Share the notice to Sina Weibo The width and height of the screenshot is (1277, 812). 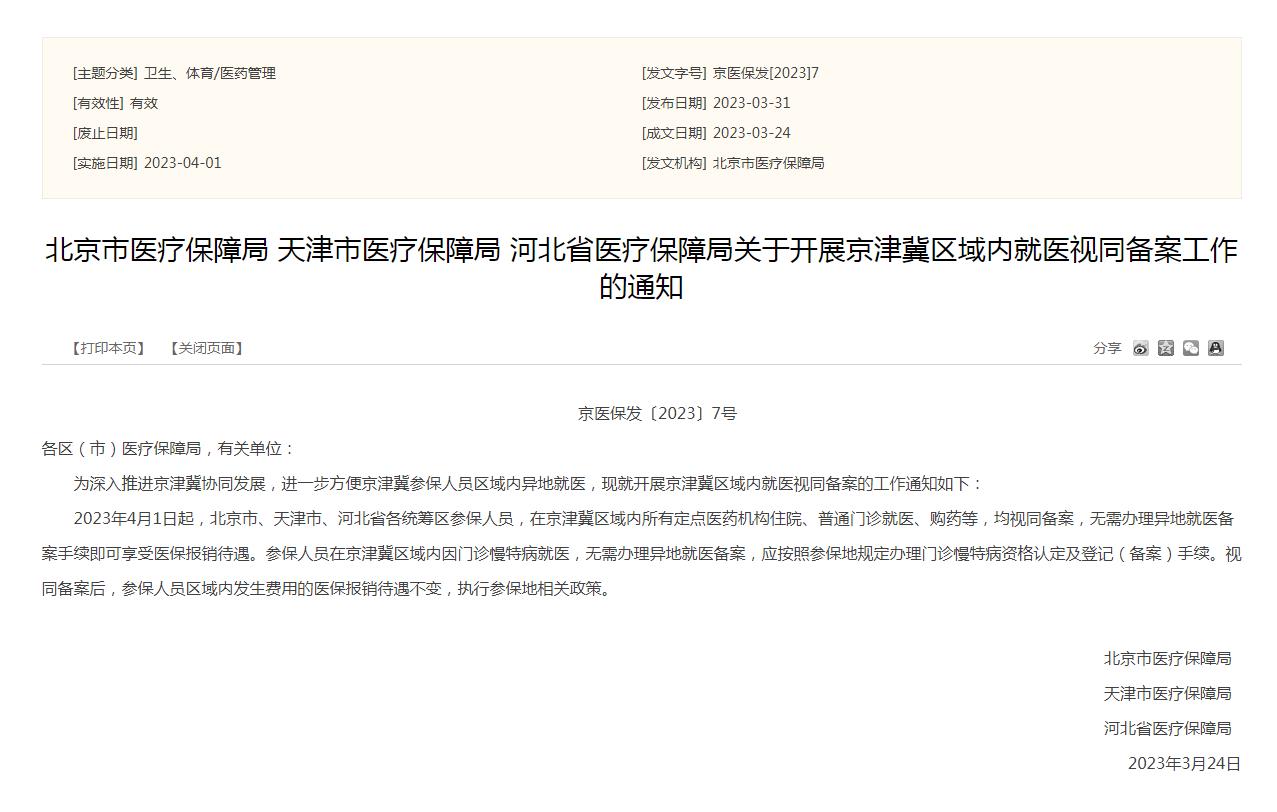[1140, 348]
